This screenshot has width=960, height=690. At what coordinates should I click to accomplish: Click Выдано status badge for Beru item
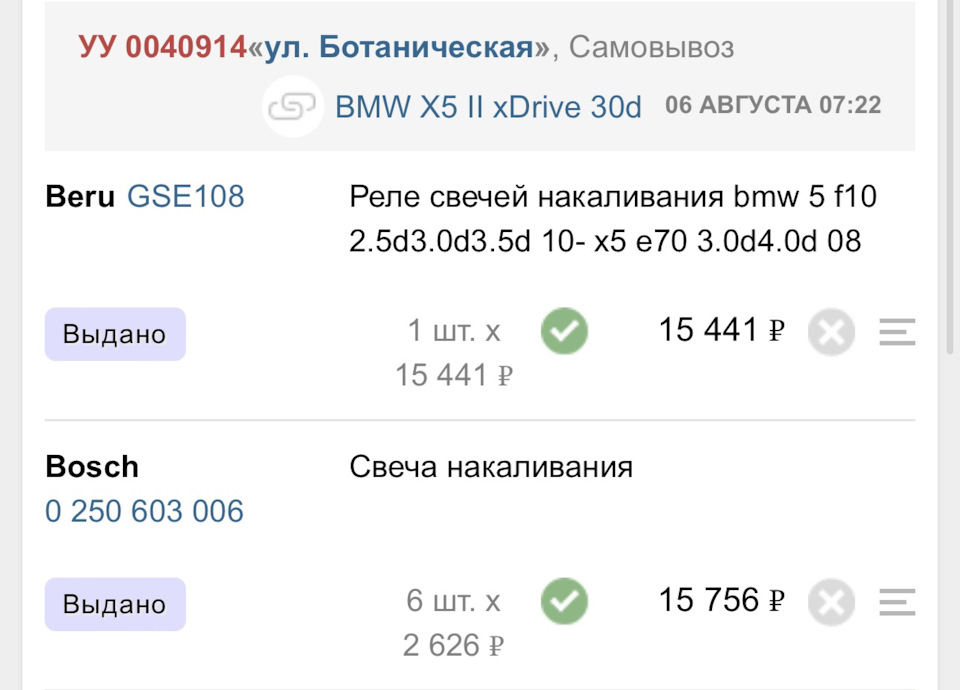click(115, 334)
